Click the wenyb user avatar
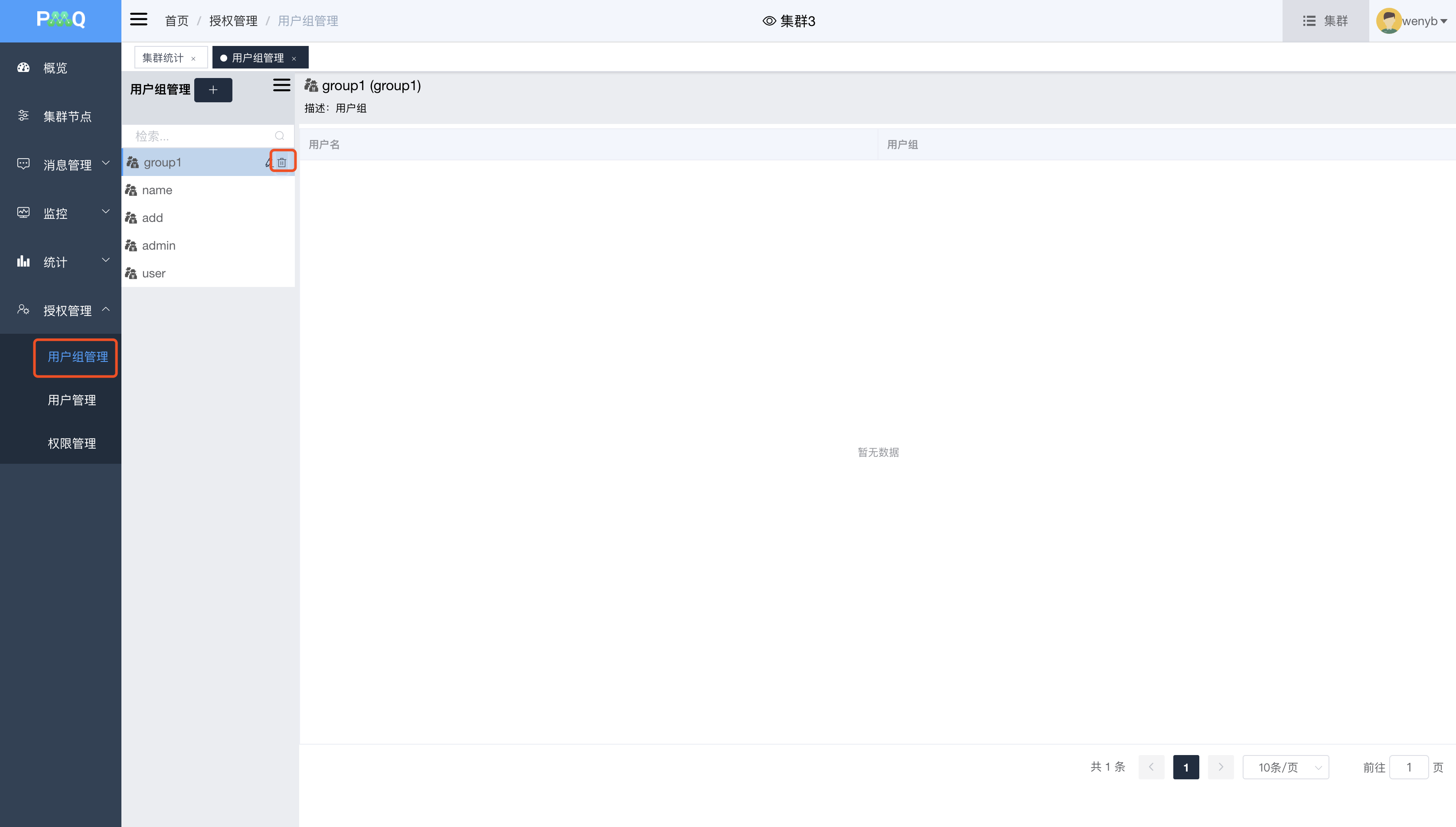The height and width of the screenshot is (827, 1456). coord(1388,21)
